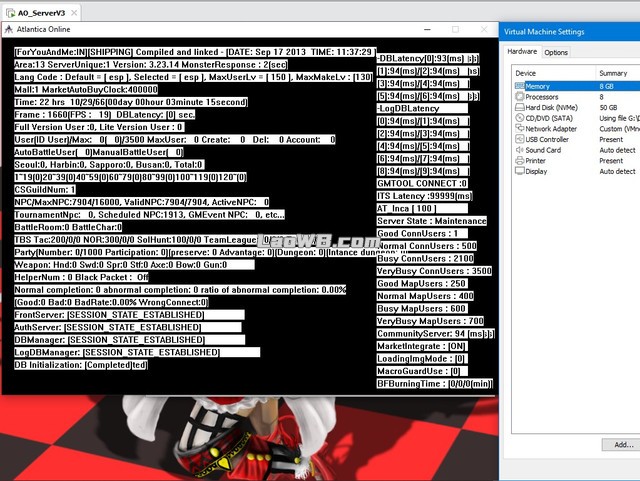Switch to the AO_ServerV3 tab

point(41,13)
